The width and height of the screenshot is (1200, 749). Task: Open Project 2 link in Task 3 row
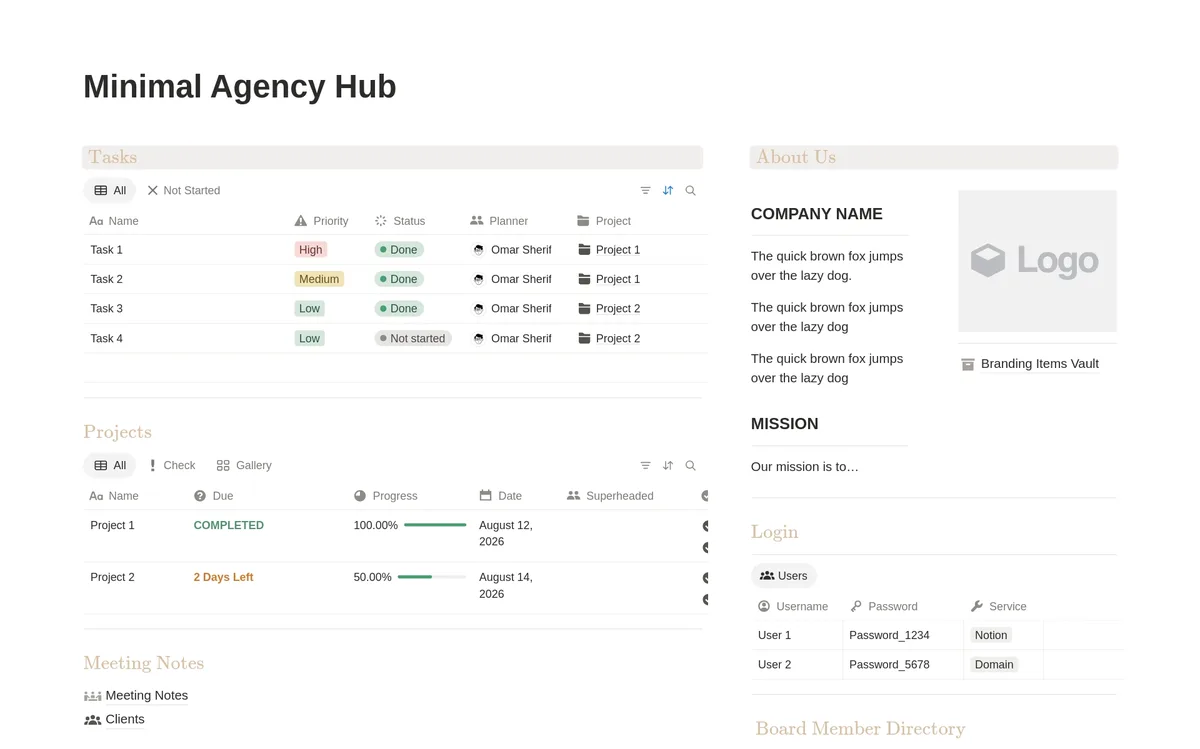coord(618,309)
